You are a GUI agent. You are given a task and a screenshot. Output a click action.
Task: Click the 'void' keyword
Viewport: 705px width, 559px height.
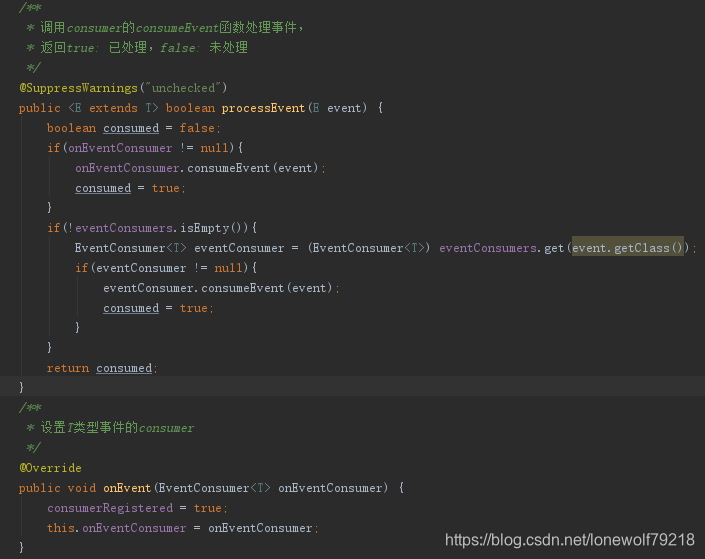pos(82,488)
